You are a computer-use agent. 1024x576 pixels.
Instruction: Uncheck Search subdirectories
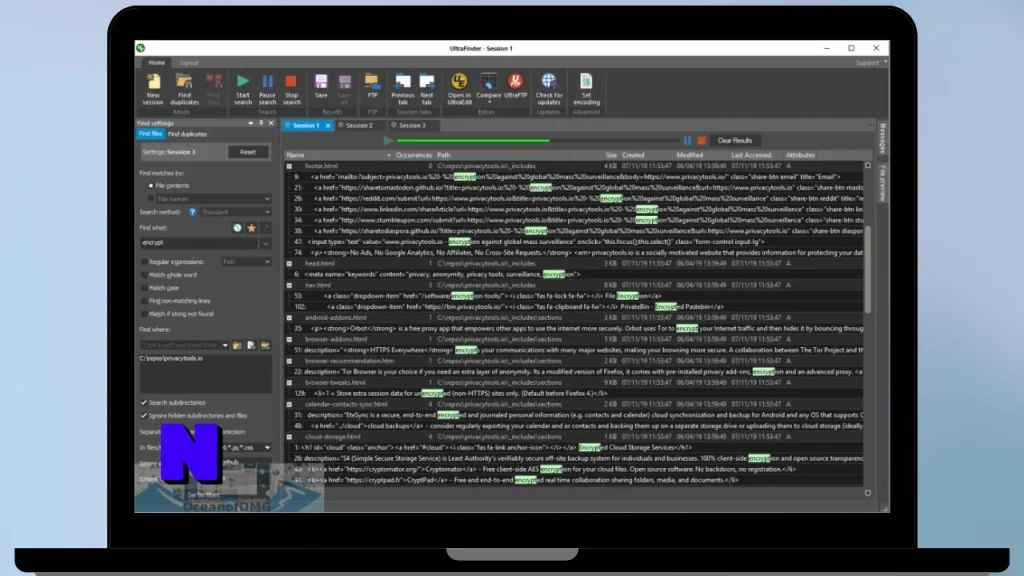(x=144, y=402)
